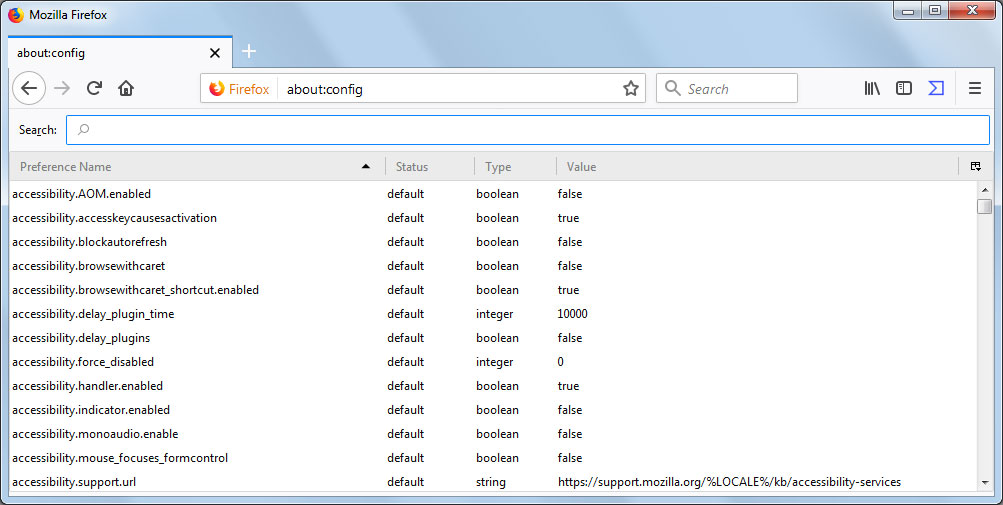Open the Library bookmarks and history icon
The width and height of the screenshot is (1003, 505).
coord(872,89)
